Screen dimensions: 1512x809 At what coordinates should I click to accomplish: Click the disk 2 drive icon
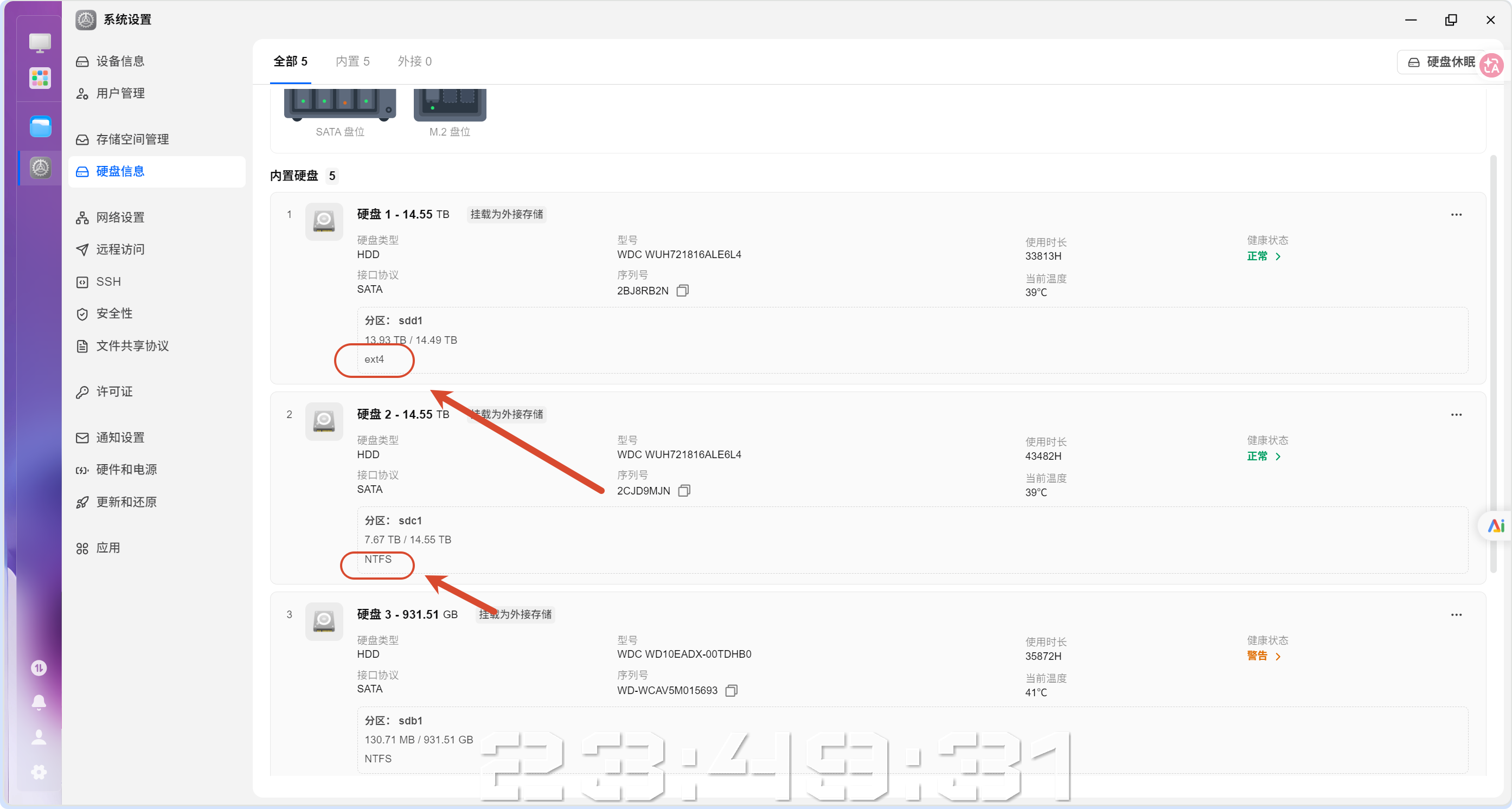click(x=324, y=421)
